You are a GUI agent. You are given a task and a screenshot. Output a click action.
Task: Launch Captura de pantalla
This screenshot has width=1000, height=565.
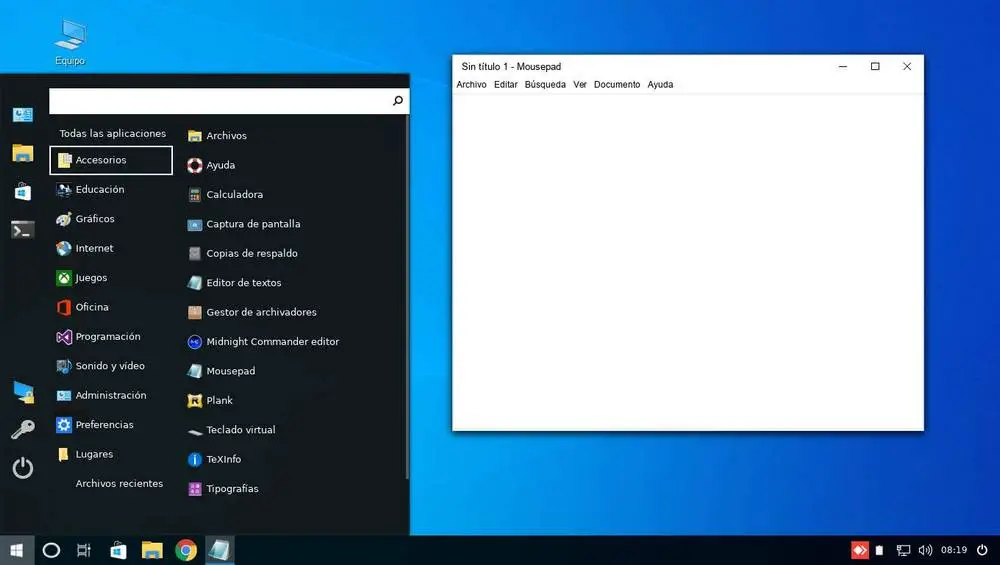(244, 224)
